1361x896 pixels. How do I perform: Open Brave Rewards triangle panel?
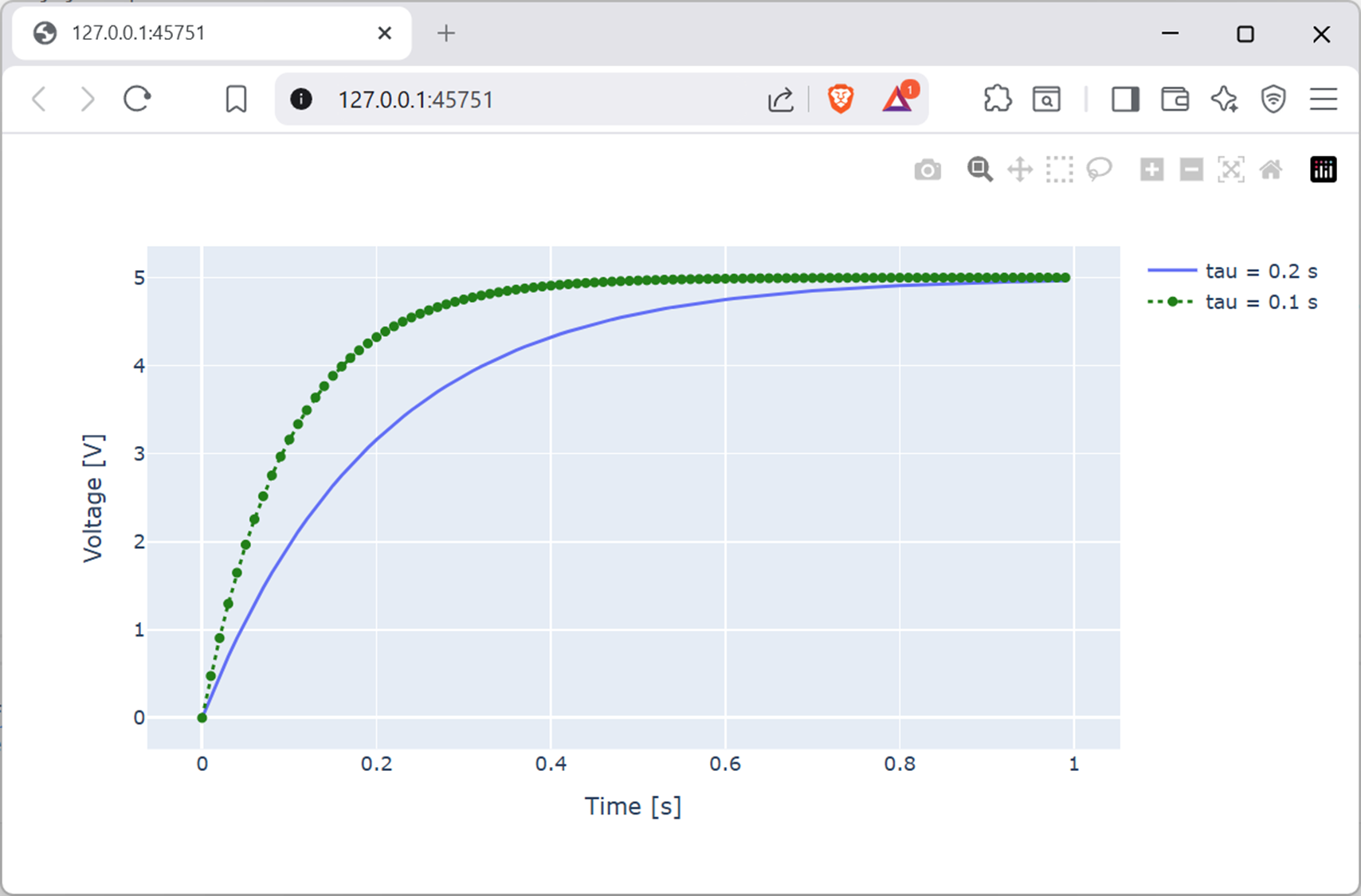pyautogui.click(x=898, y=100)
